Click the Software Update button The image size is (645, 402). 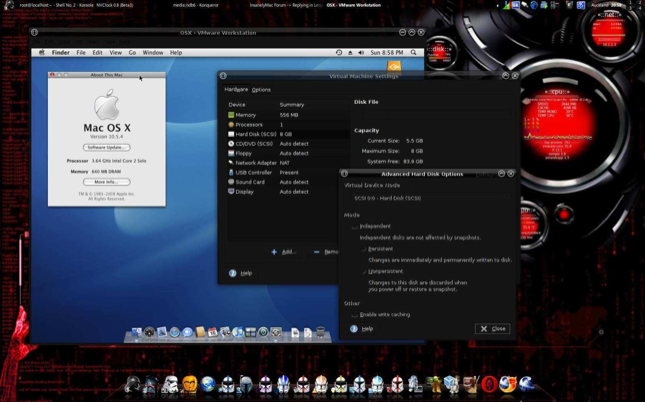click(x=106, y=147)
